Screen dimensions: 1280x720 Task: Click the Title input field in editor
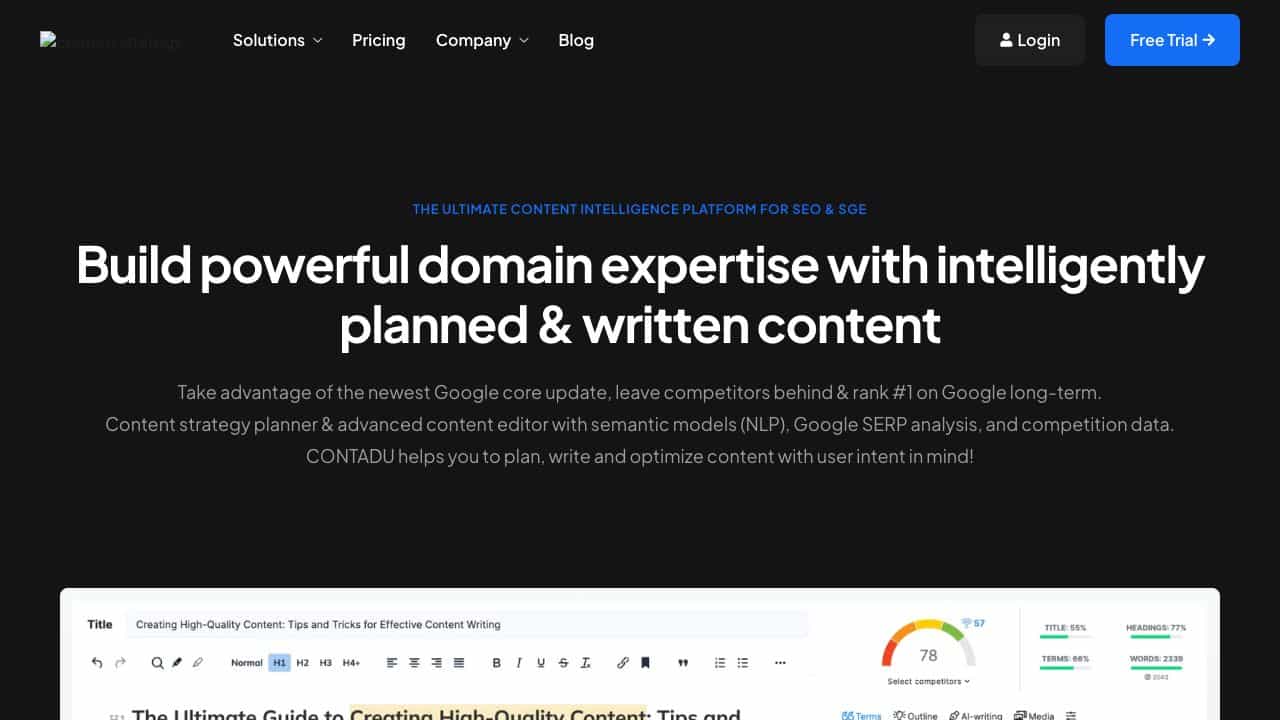(466, 624)
